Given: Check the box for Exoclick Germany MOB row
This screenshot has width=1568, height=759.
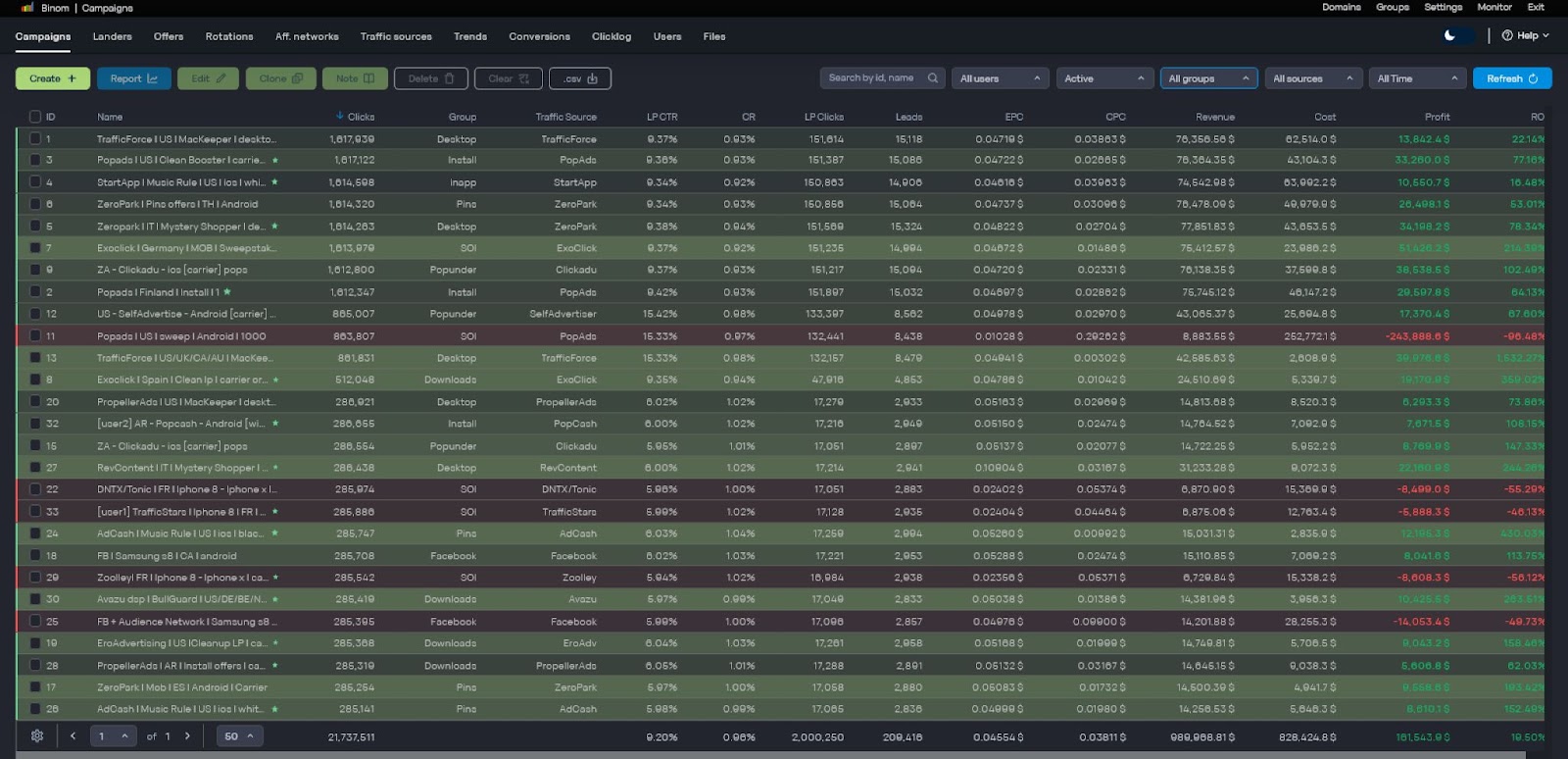Looking at the screenshot, I should (35, 248).
